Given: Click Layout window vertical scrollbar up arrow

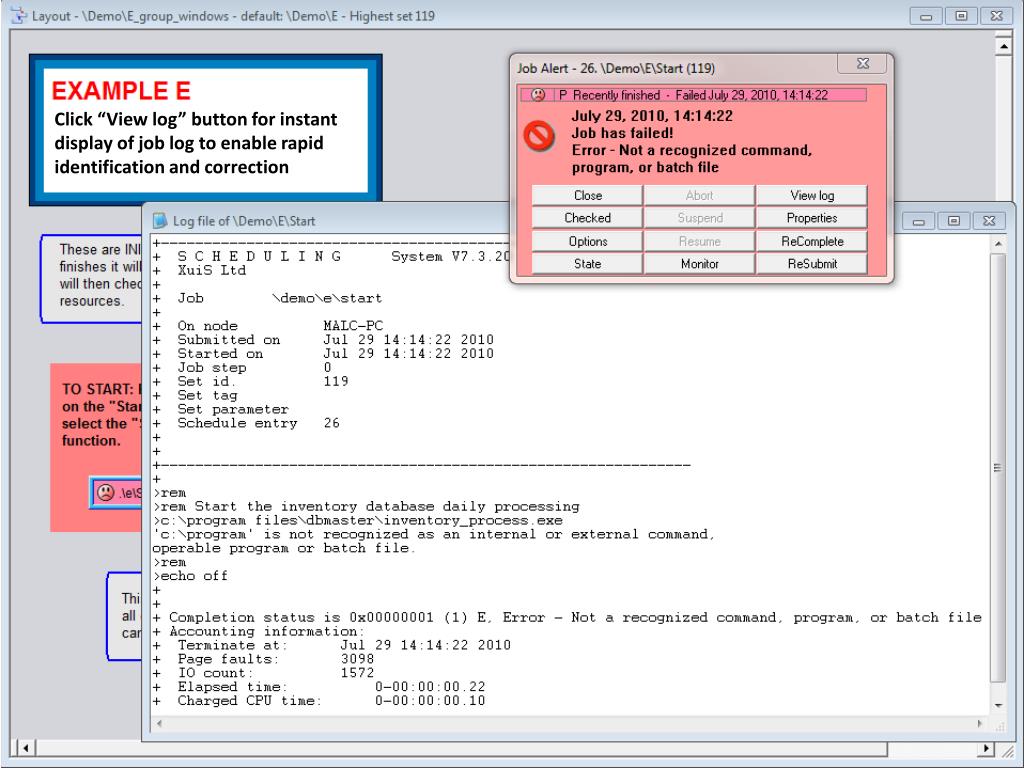Looking at the screenshot, I should click(x=1003, y=44).
